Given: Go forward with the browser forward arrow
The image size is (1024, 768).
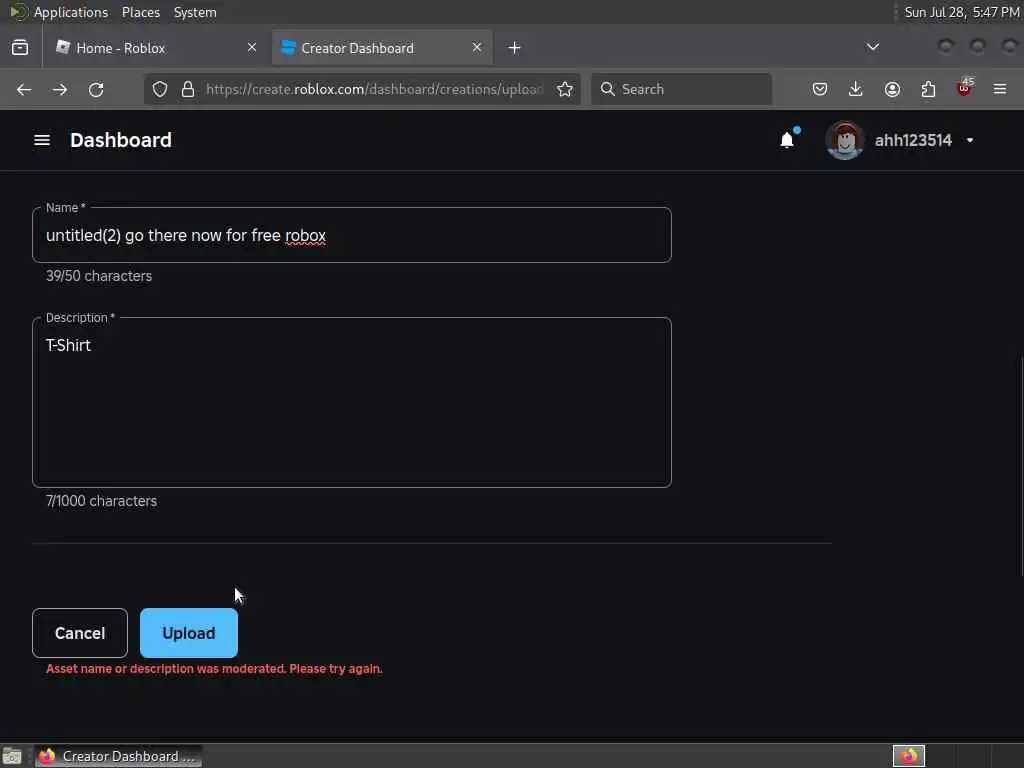Looking at the screenshot, I should tap(60, 89).
